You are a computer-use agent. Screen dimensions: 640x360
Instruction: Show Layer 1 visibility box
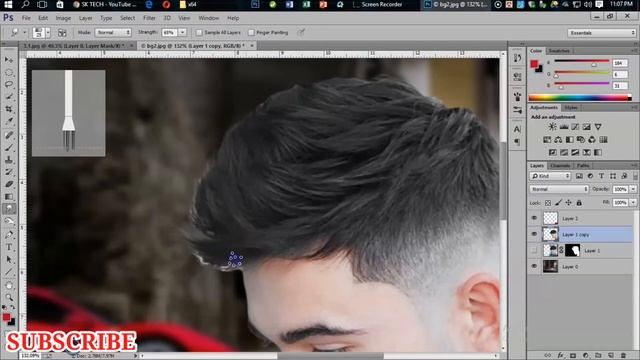pos(534,250)
